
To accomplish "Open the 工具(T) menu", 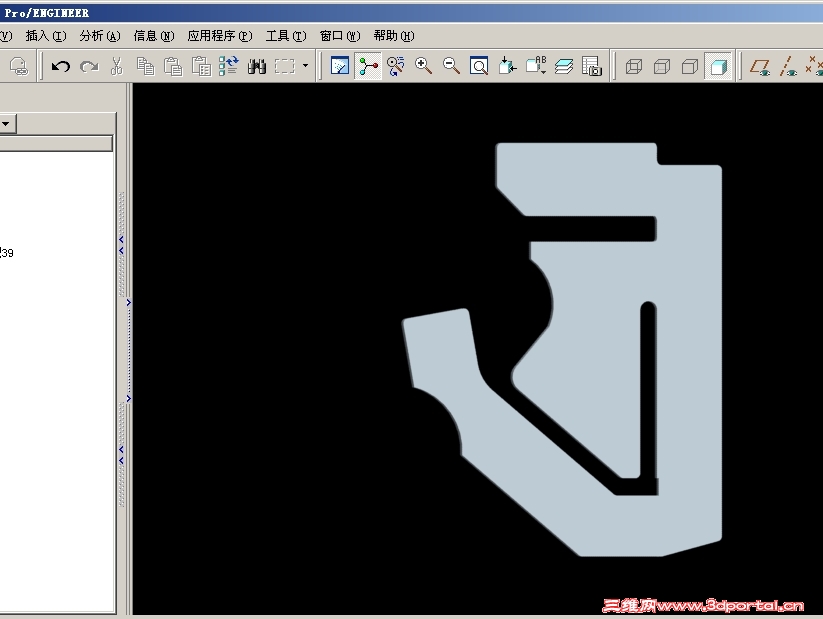I will point(286,36).
